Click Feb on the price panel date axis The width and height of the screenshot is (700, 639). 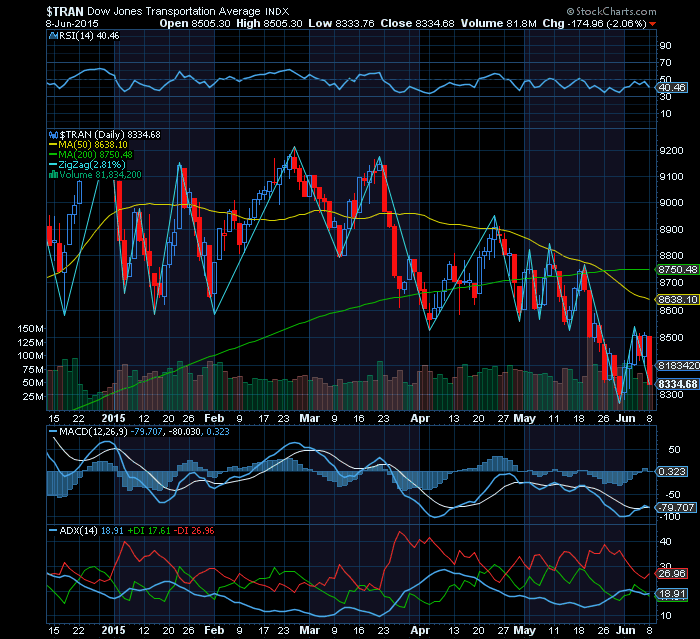(x=214, y=418)
